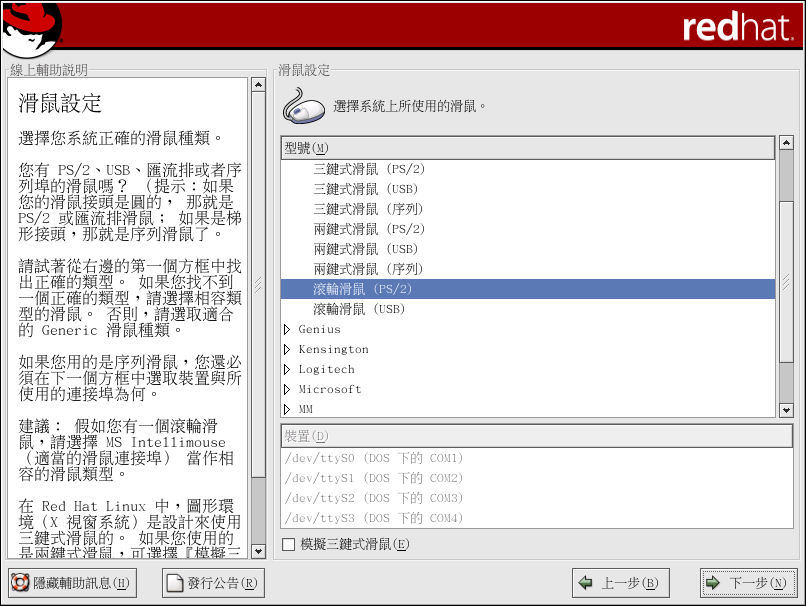Choose 滾輪滑鼠 (USB) from the model list

click(359, 309)
